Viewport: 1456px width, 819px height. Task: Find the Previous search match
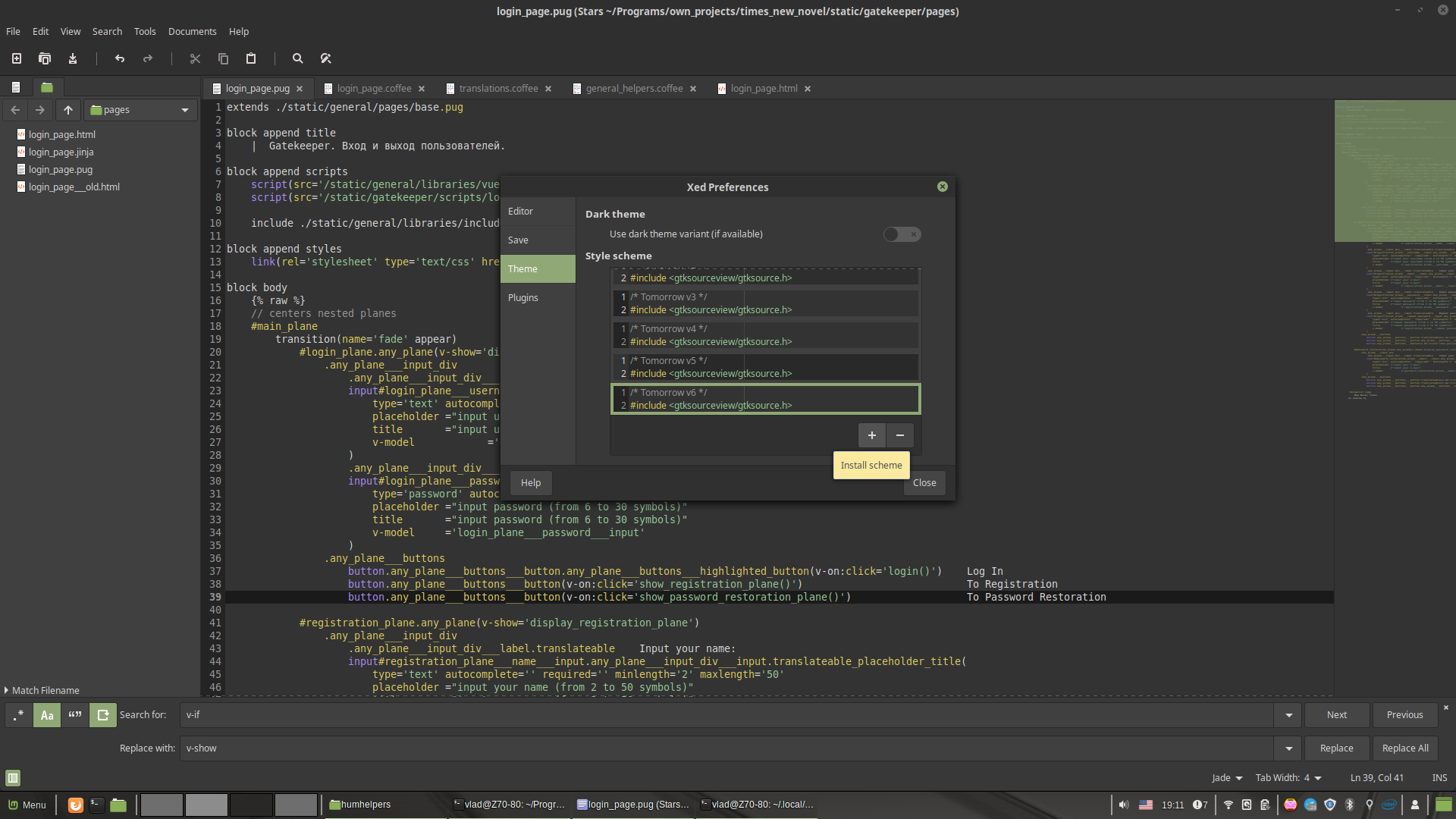1404,715
